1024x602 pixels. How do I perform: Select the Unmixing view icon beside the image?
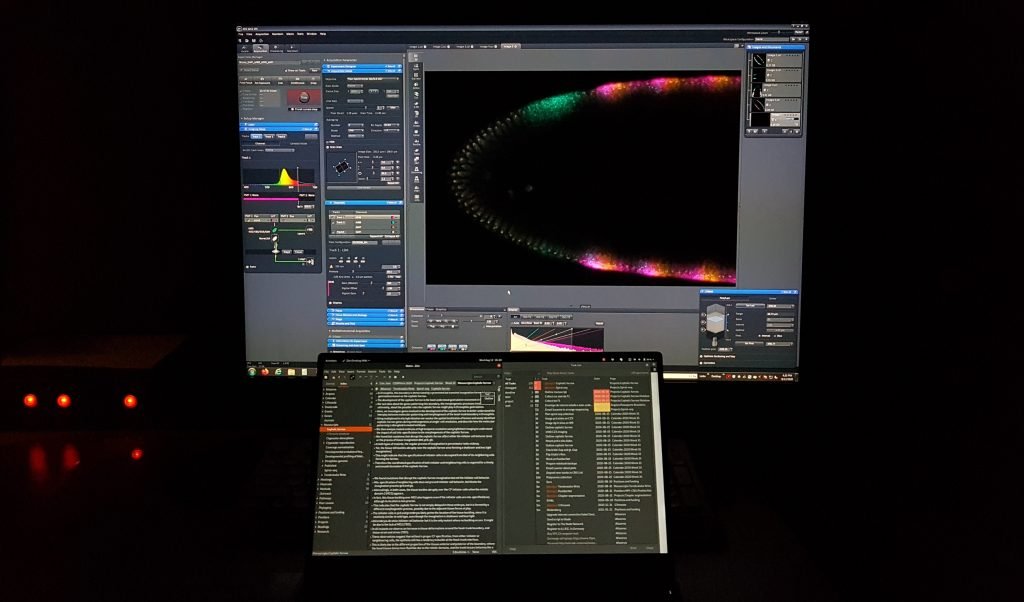[416, 170]
